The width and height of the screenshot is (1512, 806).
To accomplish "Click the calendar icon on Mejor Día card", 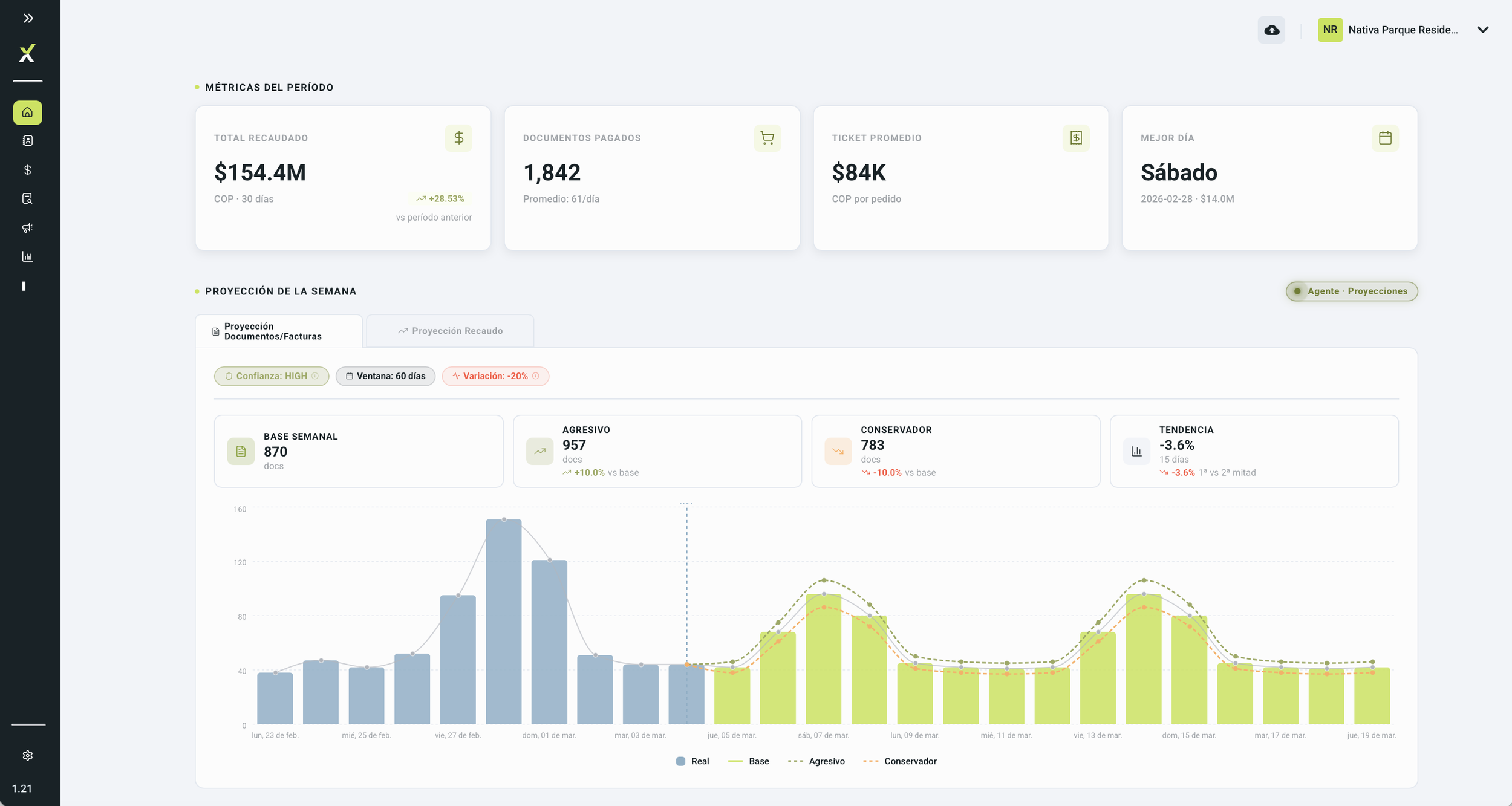I will click(1385, 138).
